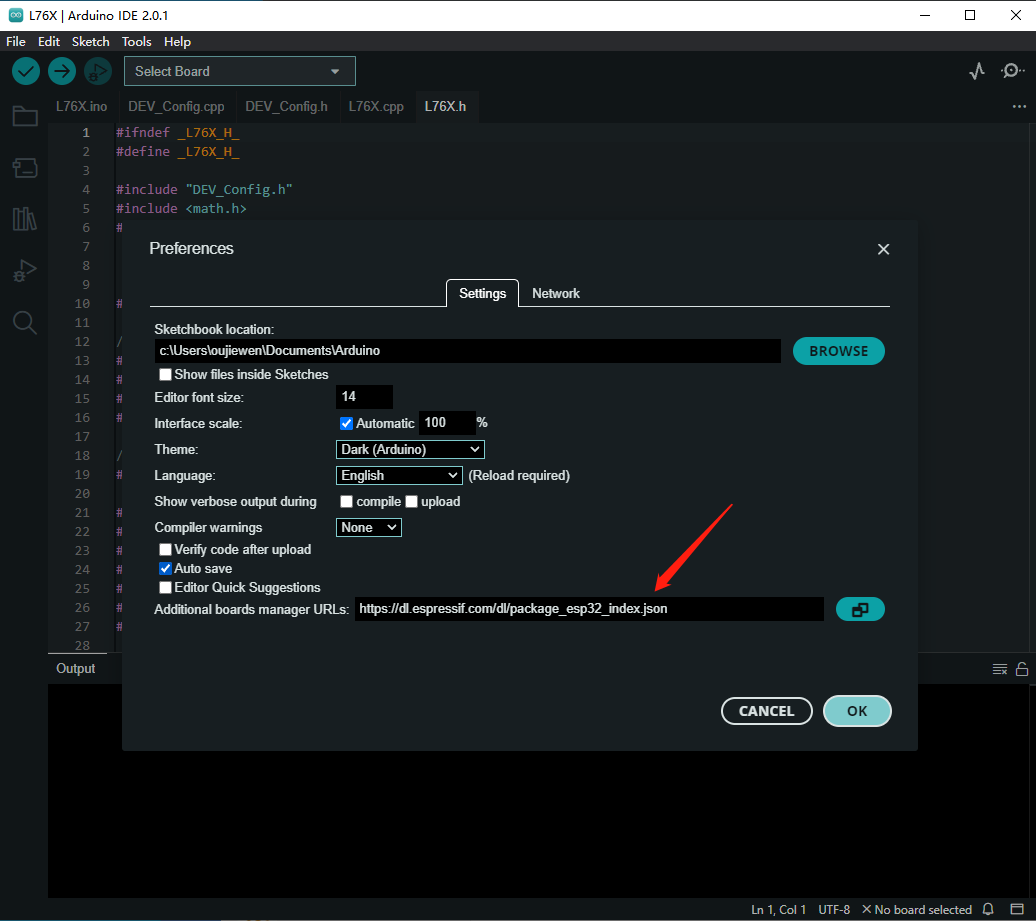
Task: Click the Sketchbook location path field
Action: pyautogui.click(x=468, y=351)
